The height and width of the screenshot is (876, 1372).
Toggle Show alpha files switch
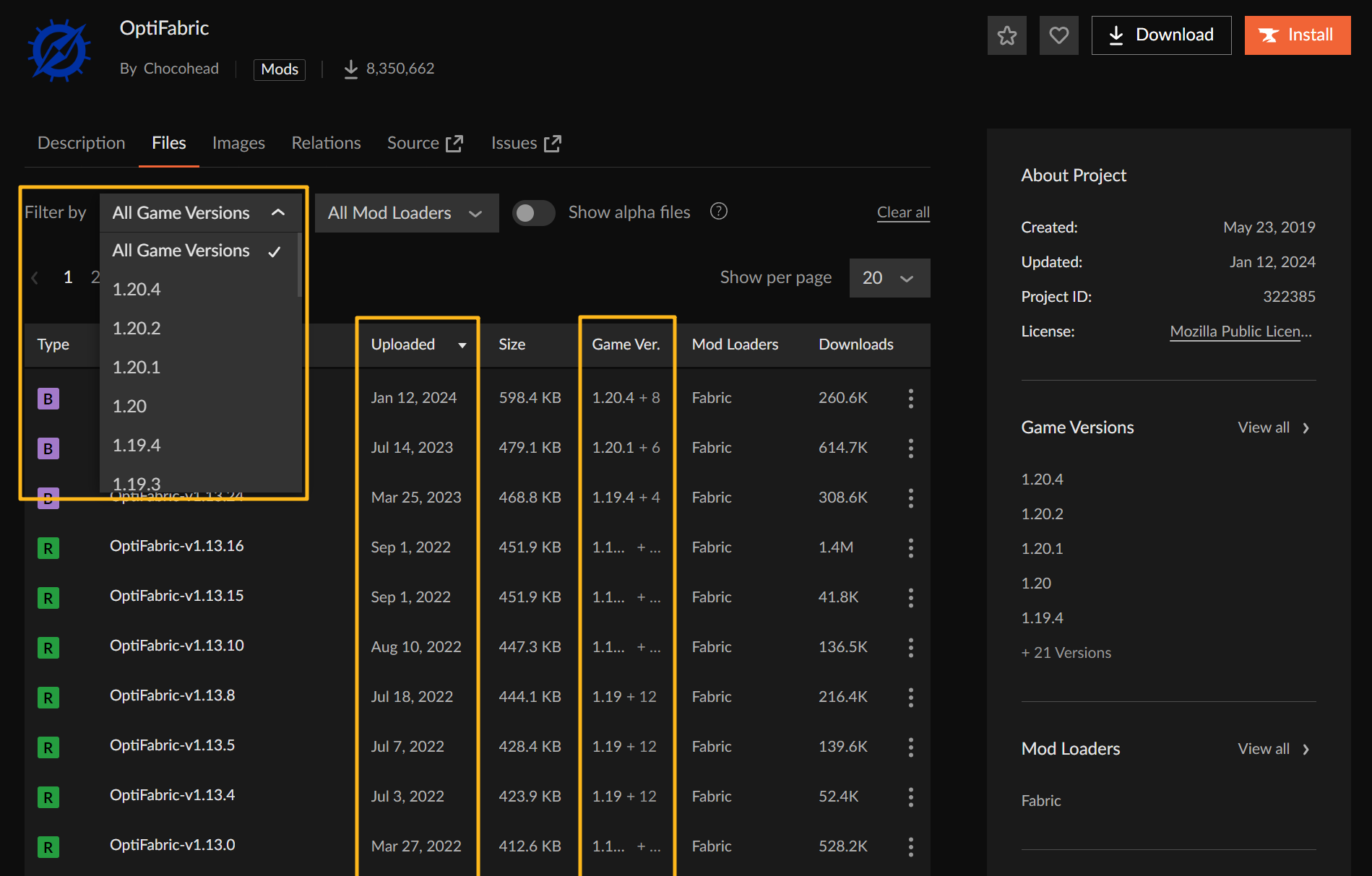coord(533,213)
